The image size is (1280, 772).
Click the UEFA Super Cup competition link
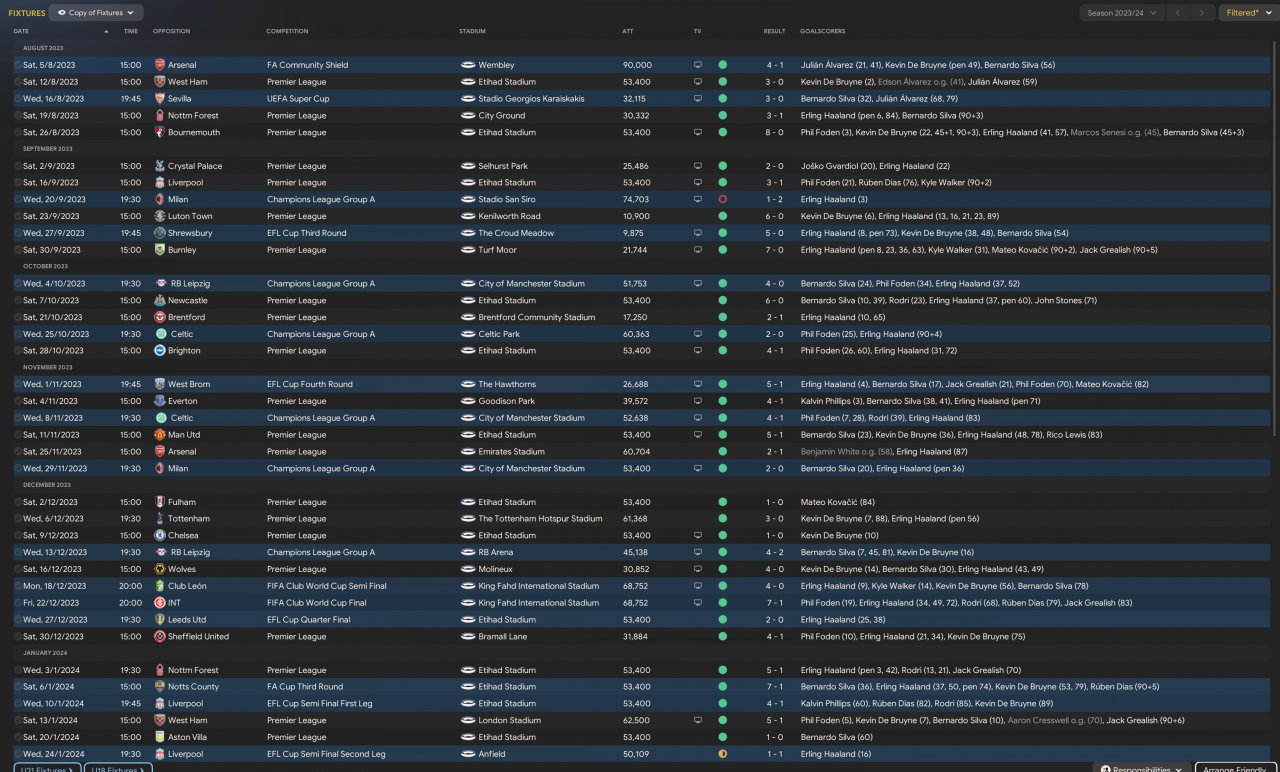pos(298,99)
